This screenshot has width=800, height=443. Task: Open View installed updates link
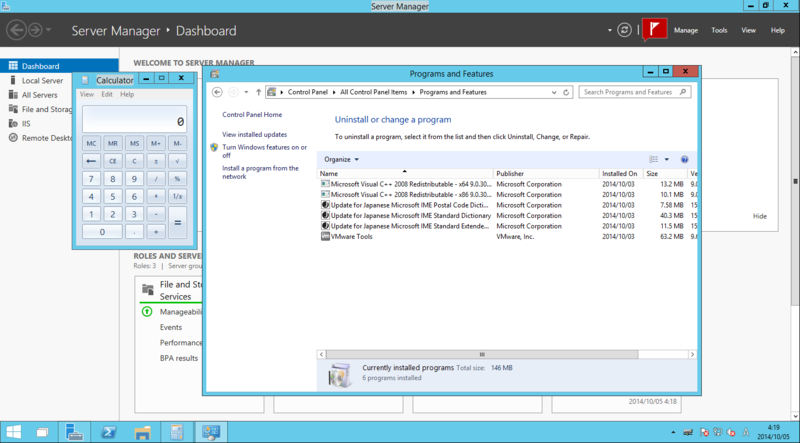[x=255, y=134]
